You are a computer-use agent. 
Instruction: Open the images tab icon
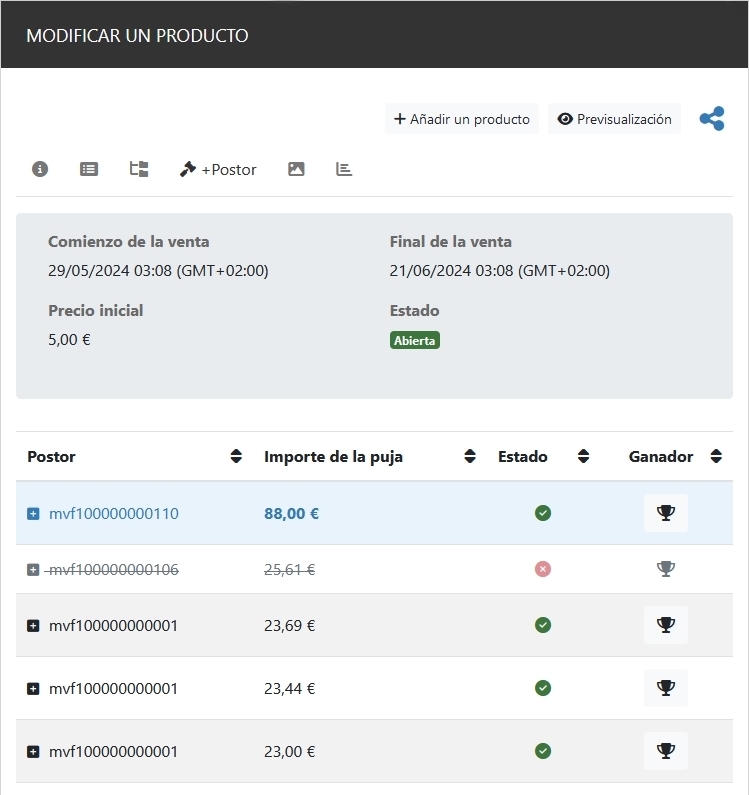(x=296, y=169)
